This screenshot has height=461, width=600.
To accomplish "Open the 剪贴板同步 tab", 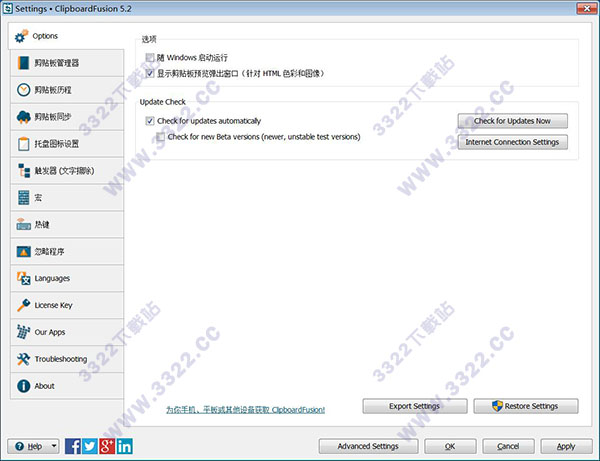I will [67, 117].
